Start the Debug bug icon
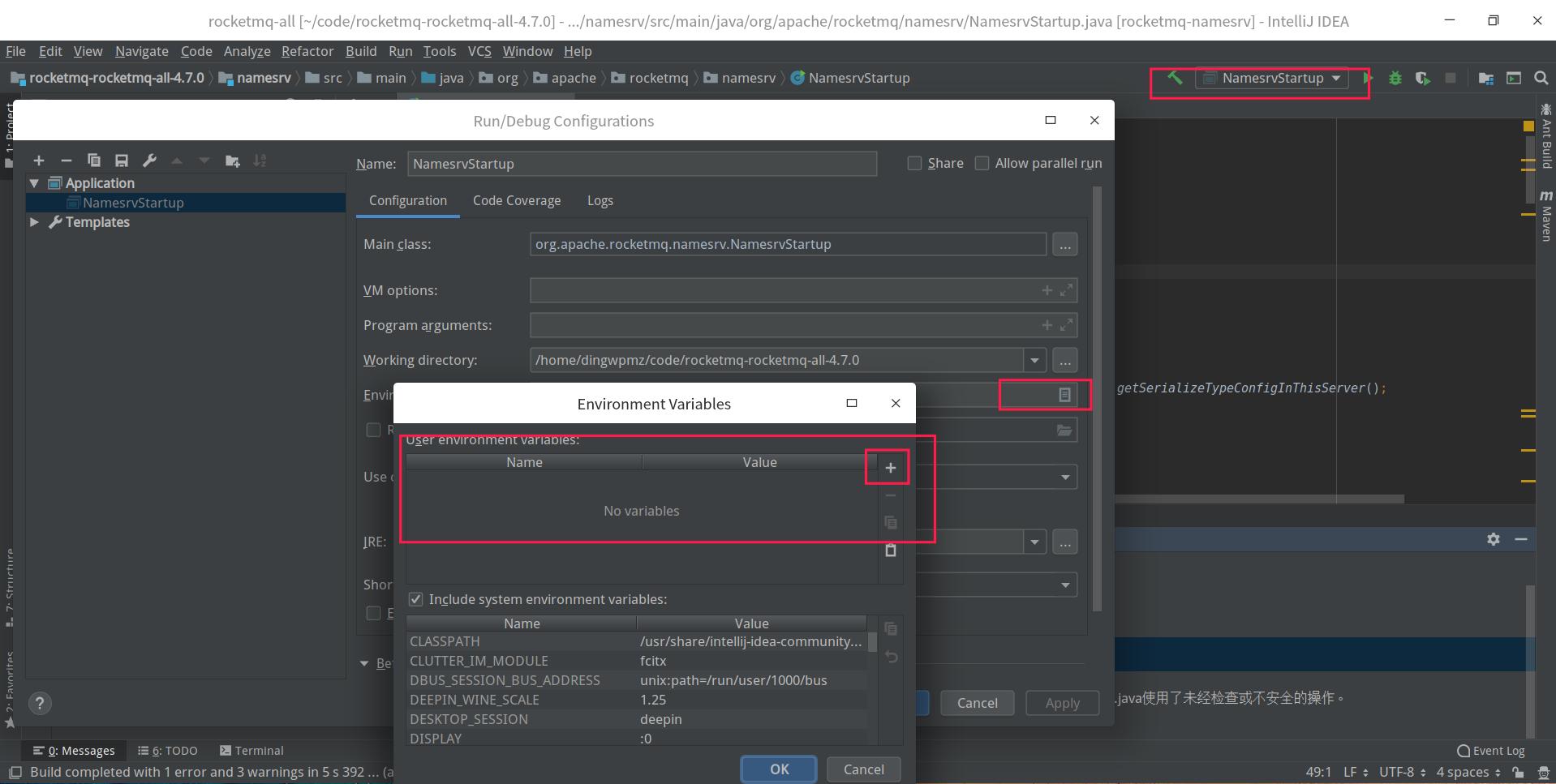 pyautogui.click(x=1395, y=78)
